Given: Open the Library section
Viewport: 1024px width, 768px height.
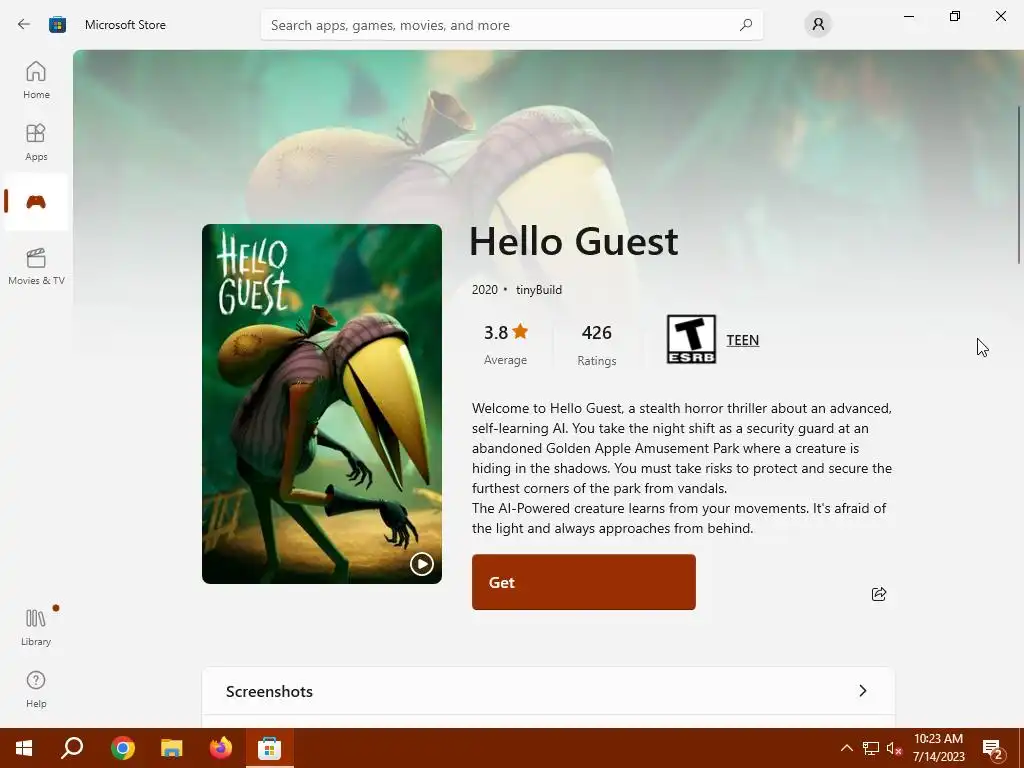Looking at the screenshot, I should [36, 626].
